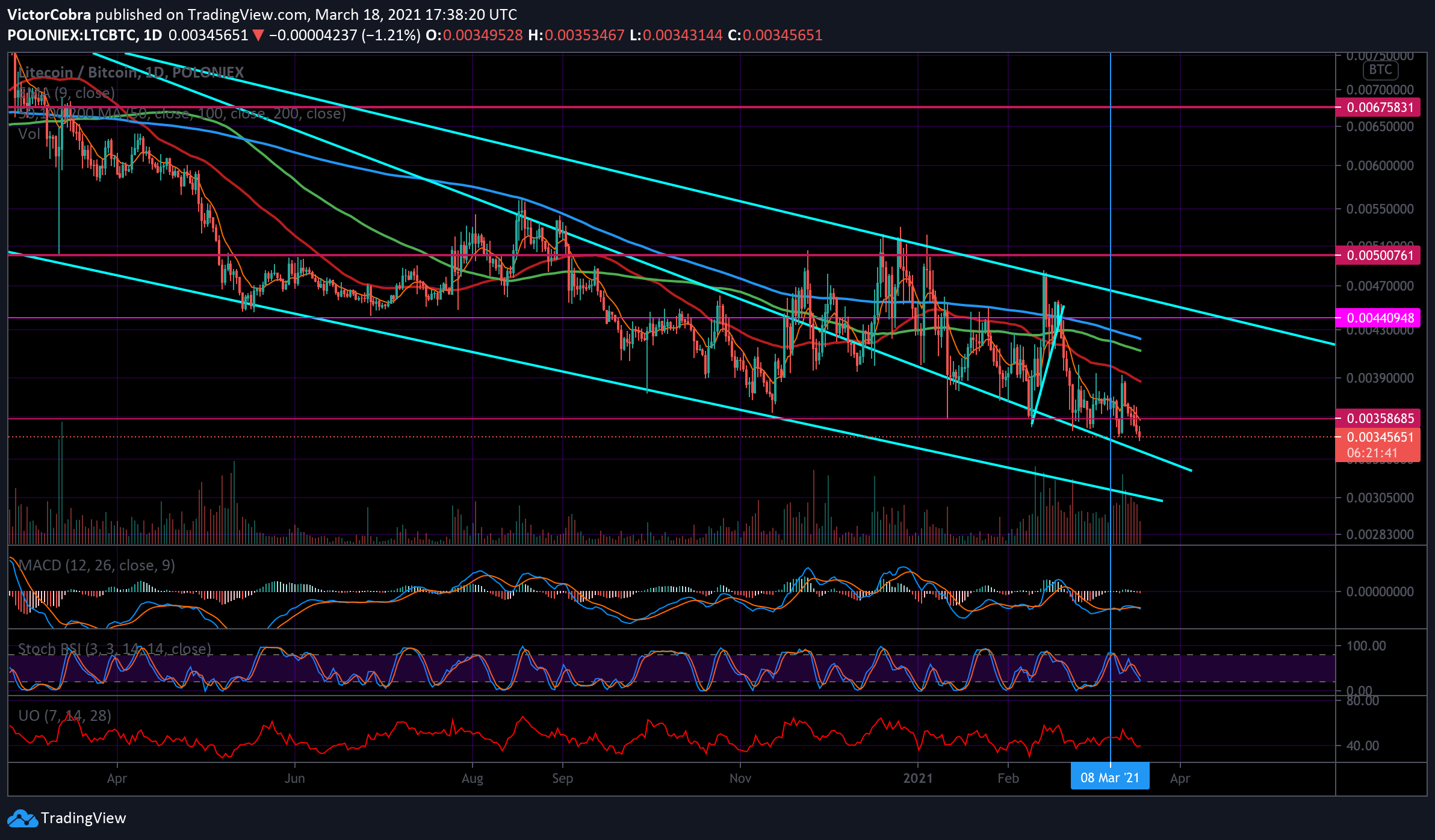Image resolution: width=1435 pixels, height=840 pixels.
Task: Click the Apr label at left of time axis
Action: 117,778
